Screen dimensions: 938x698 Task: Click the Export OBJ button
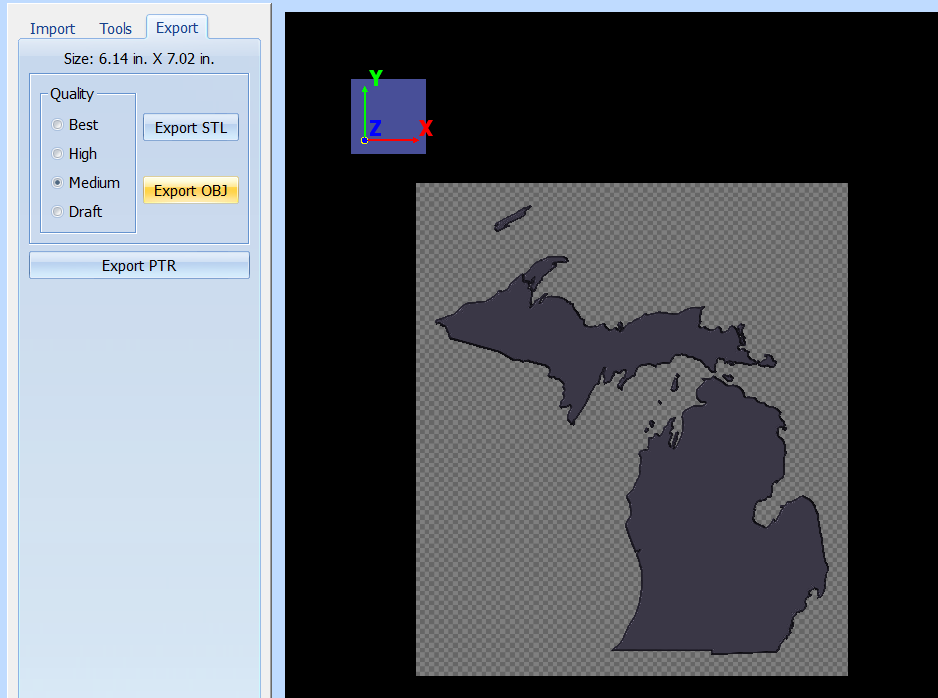click(x=191, y=190)
